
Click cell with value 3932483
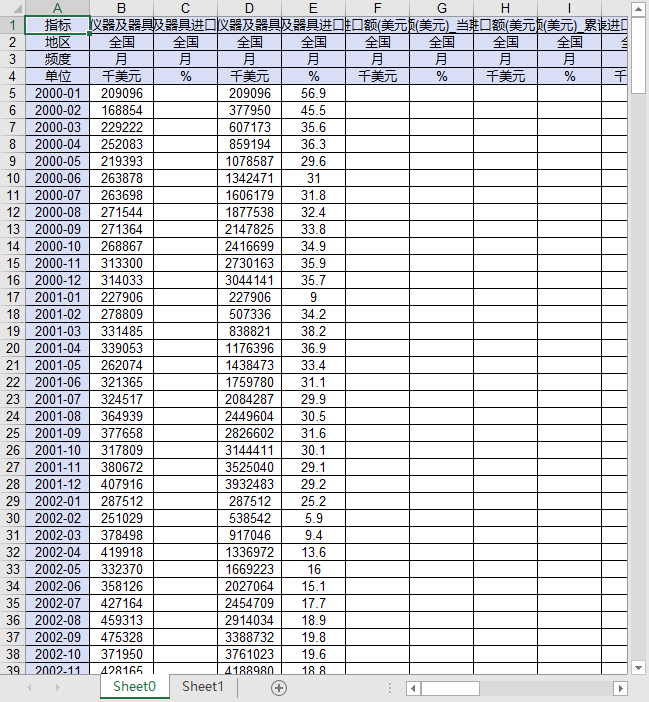tap(250, 484)
